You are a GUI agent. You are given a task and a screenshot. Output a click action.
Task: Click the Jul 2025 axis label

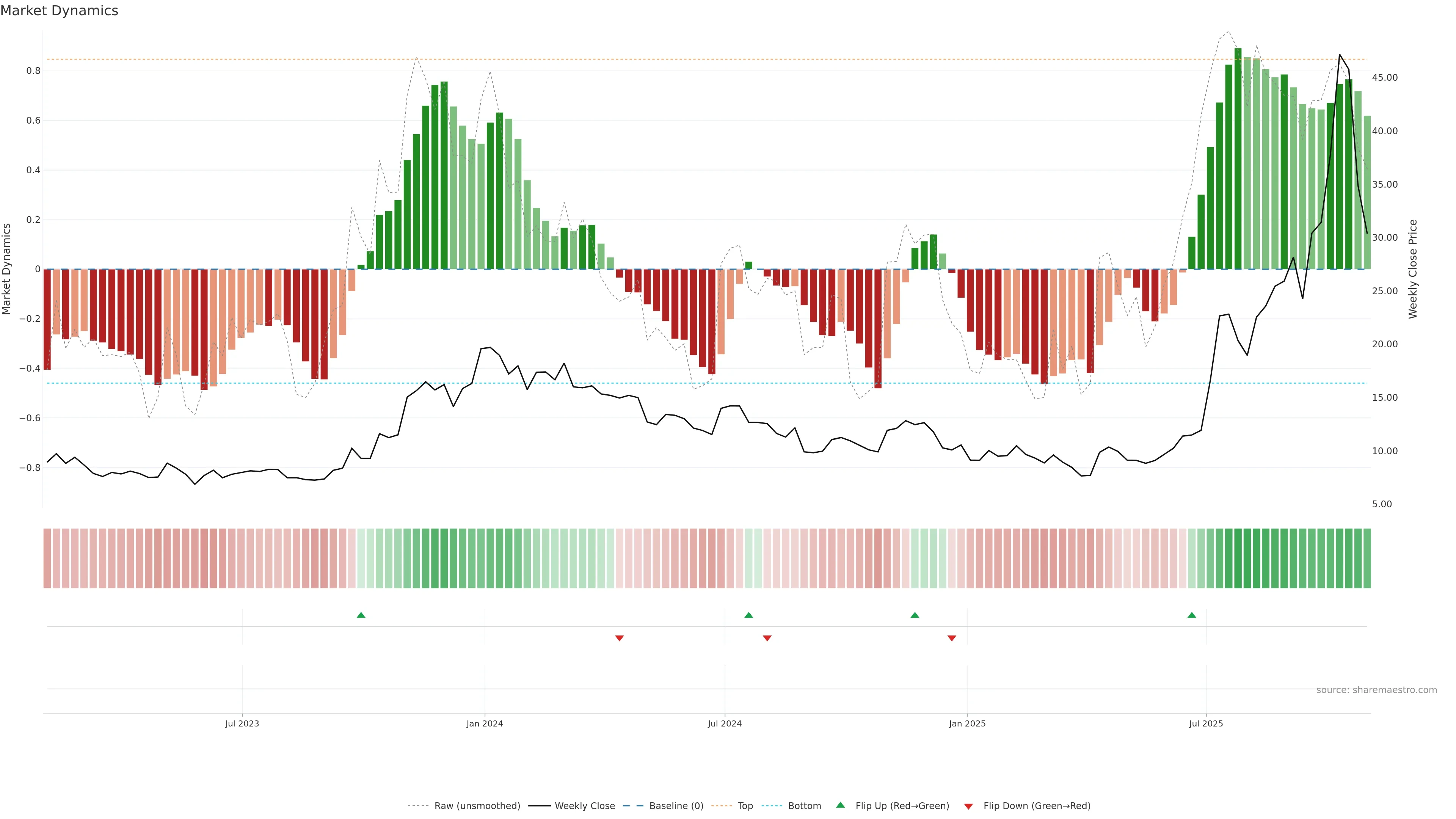coord(1206,723)
